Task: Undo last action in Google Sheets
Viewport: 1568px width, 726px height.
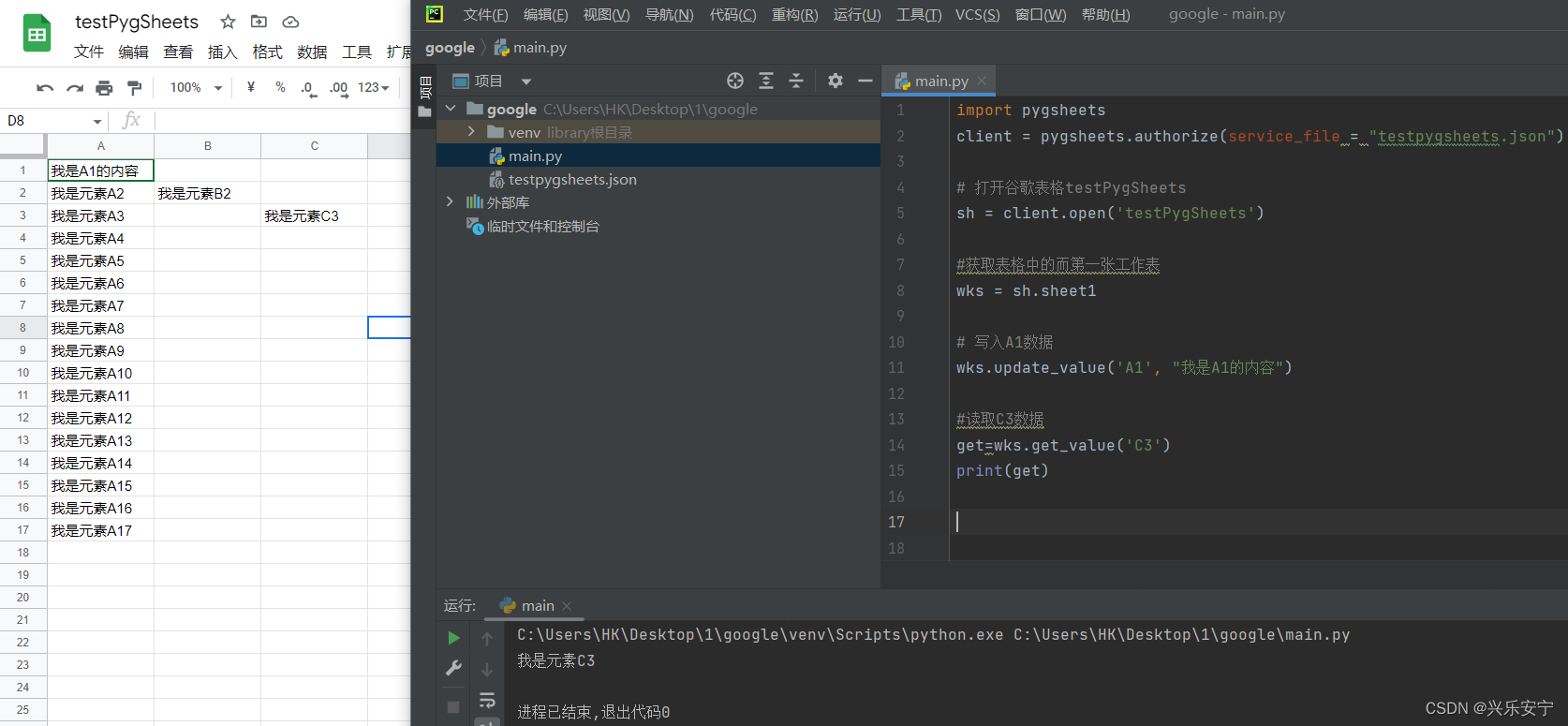Action: pyautogui.click(x=44, y=88)
